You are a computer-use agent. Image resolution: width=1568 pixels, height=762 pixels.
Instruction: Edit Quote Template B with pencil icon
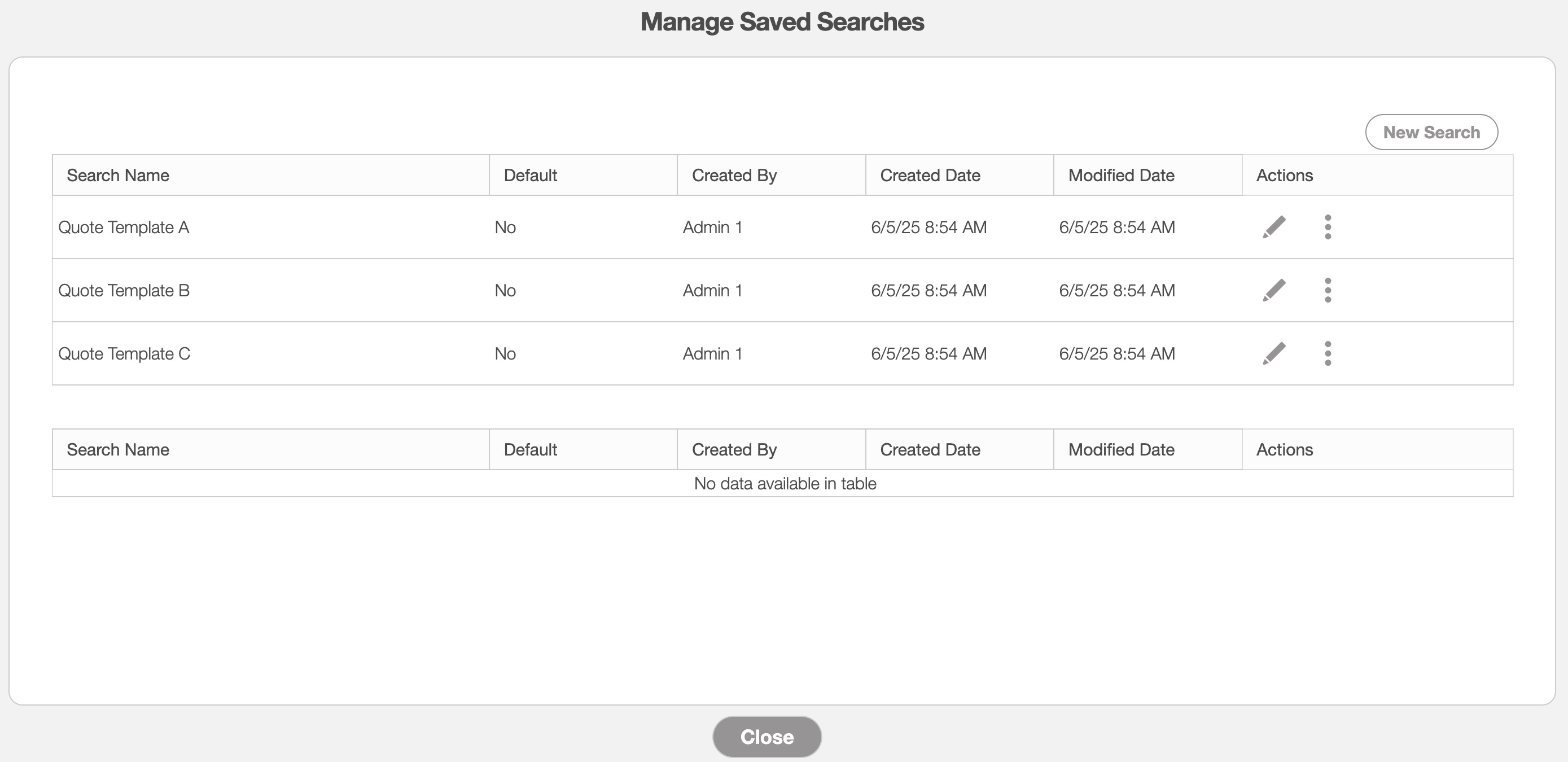pyautogui.click(x=1273, y=290)
